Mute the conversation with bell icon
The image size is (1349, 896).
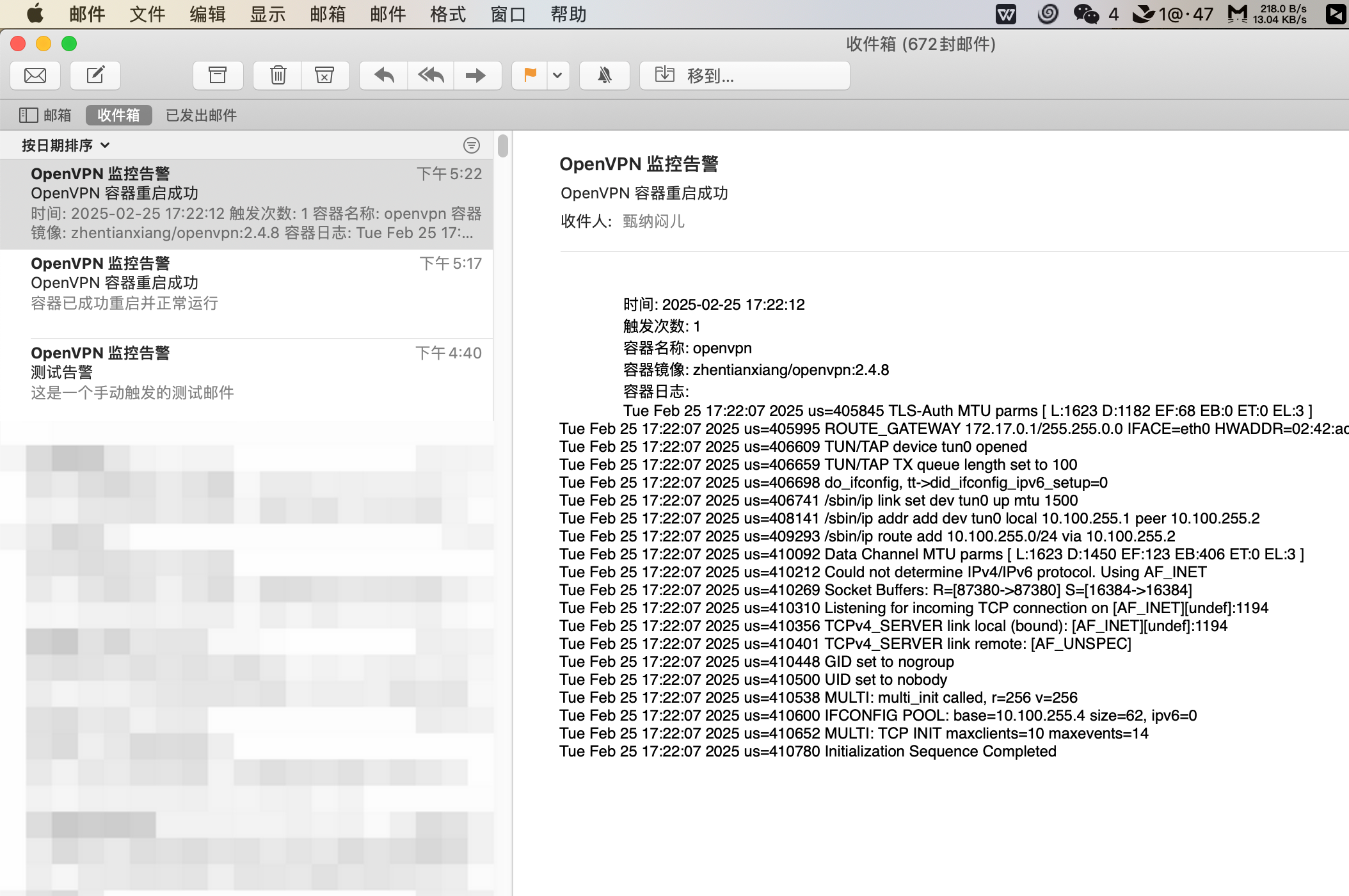click(x=604, y=76)
